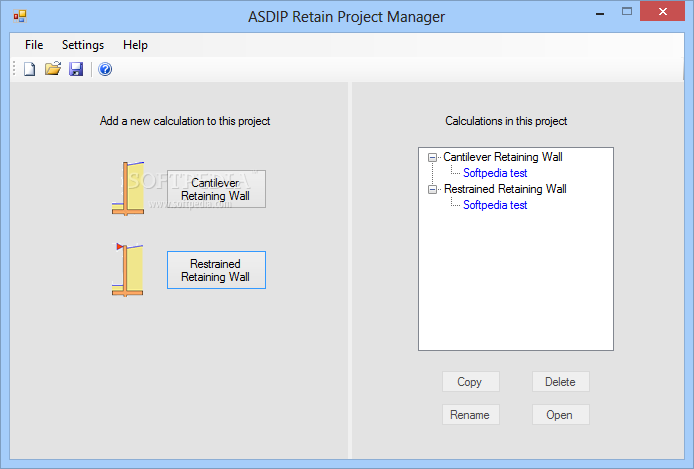
Task: Collapse the Cantilever Retaining Wall tree node
Action: point(432,158)
